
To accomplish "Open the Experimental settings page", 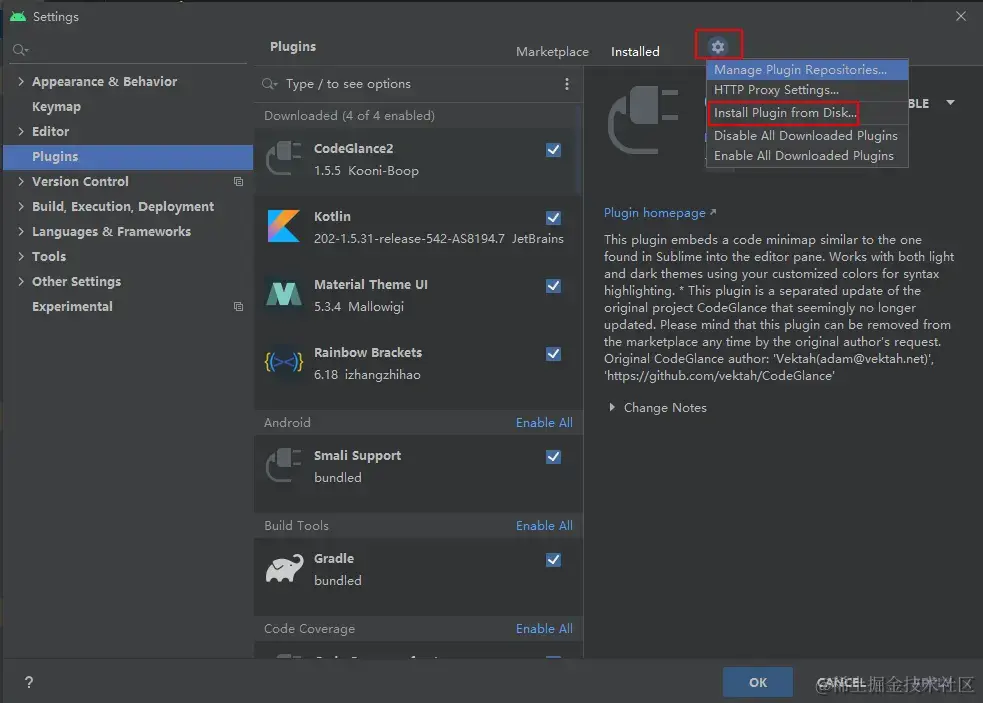I will (73, 306).
